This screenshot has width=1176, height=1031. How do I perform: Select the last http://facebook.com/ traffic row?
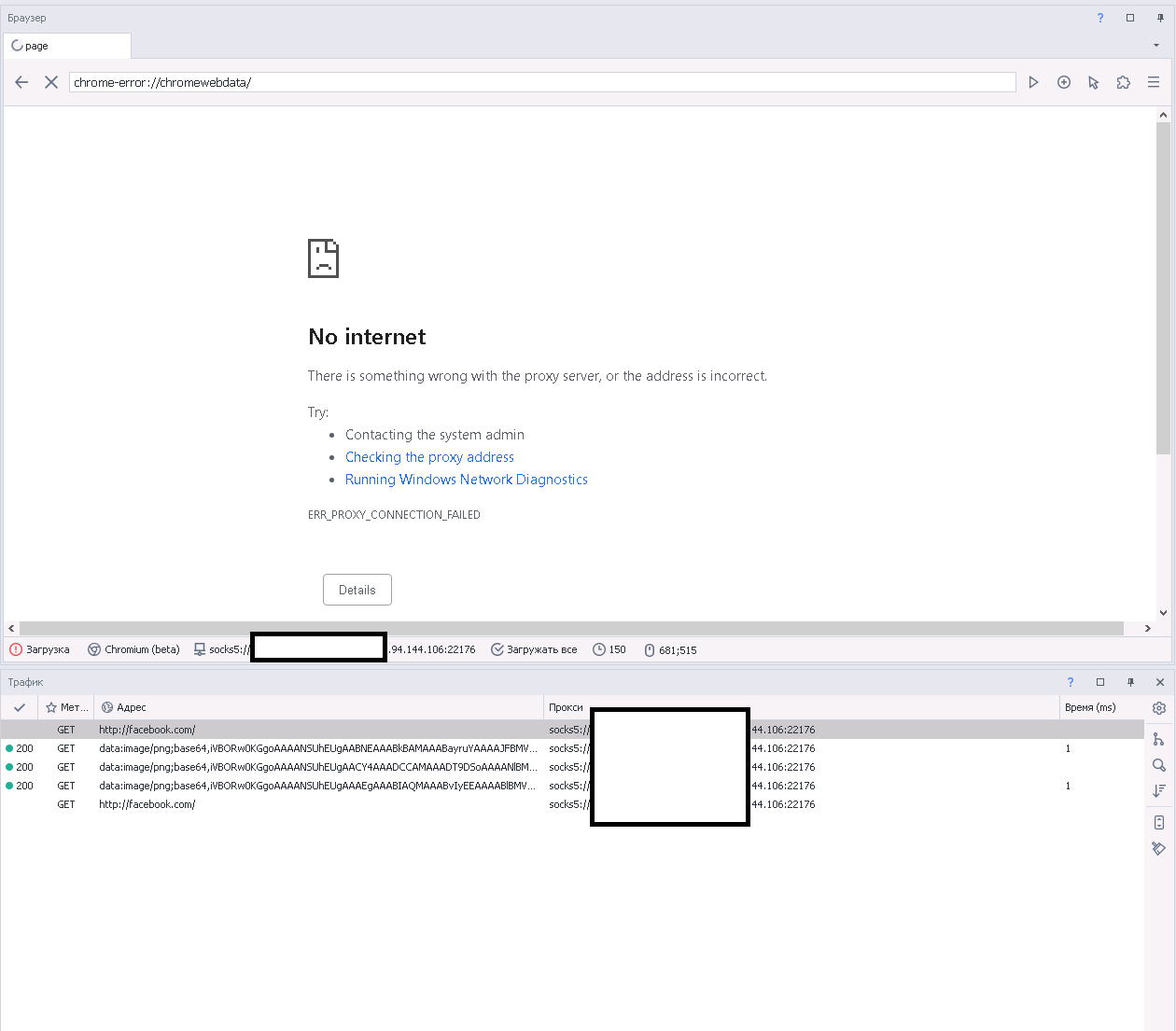tap(572, 804)
